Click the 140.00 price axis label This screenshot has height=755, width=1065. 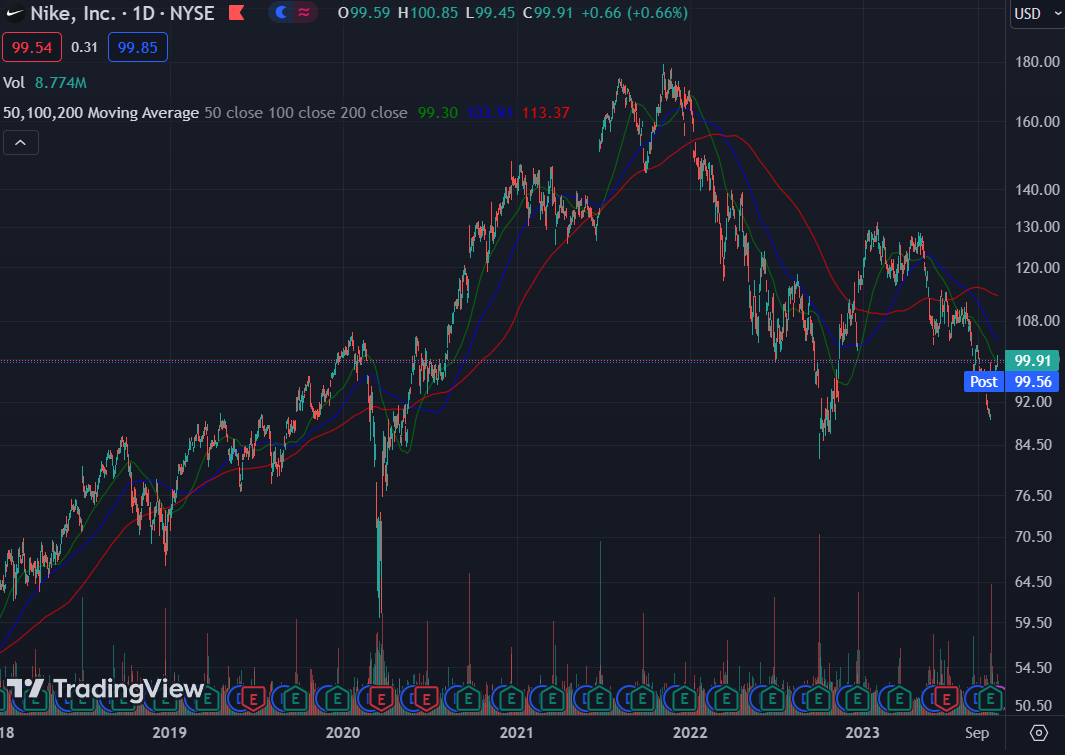[1037, 189]
